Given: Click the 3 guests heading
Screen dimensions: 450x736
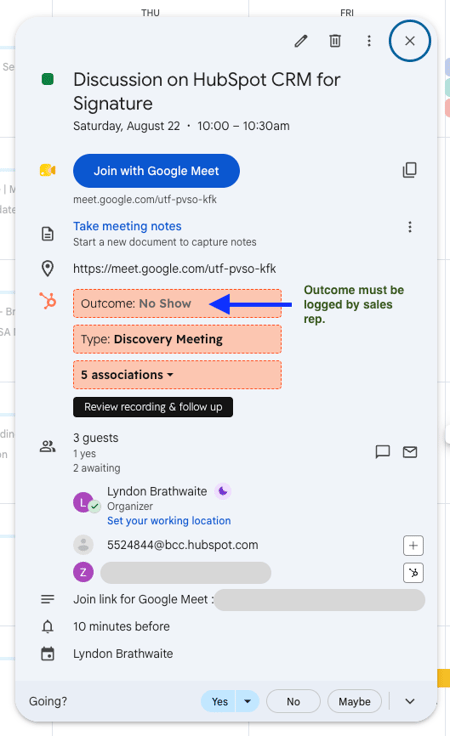Looking at the screenshot, I should click(96, 438).
